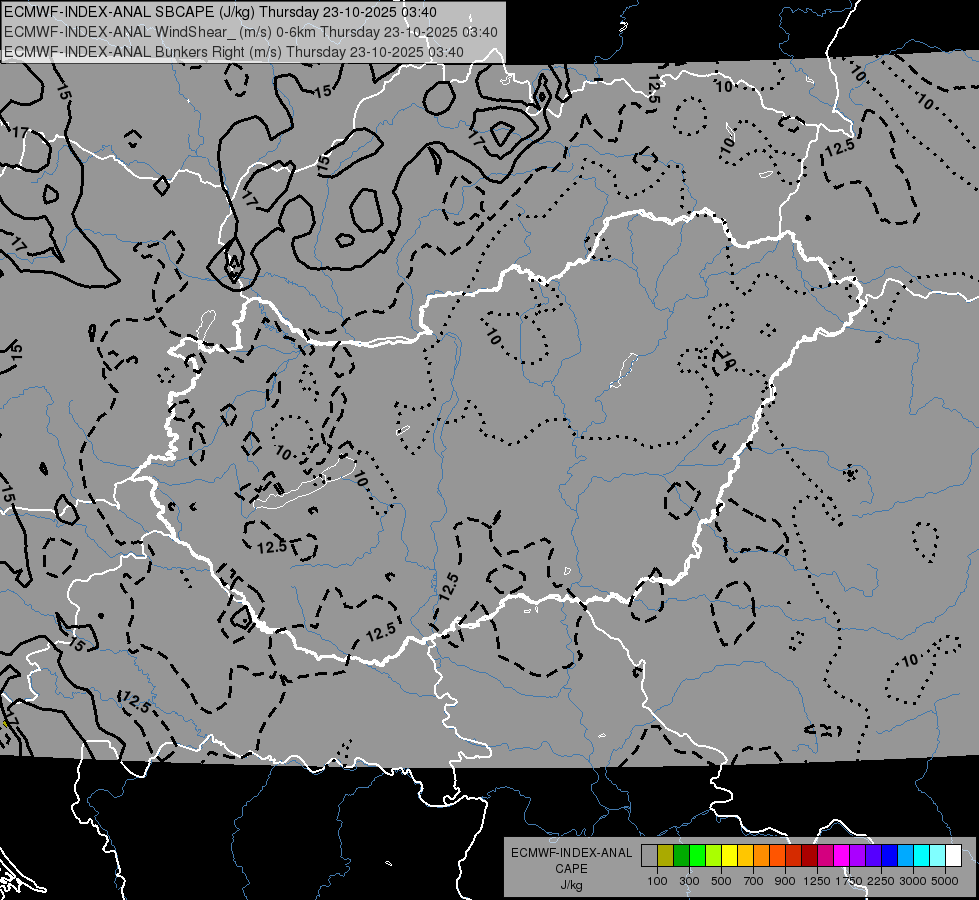Screen dimensions: 979x900
Task: Click the WindShear_ 0-6km title line
Action: (x=250, y=32)
